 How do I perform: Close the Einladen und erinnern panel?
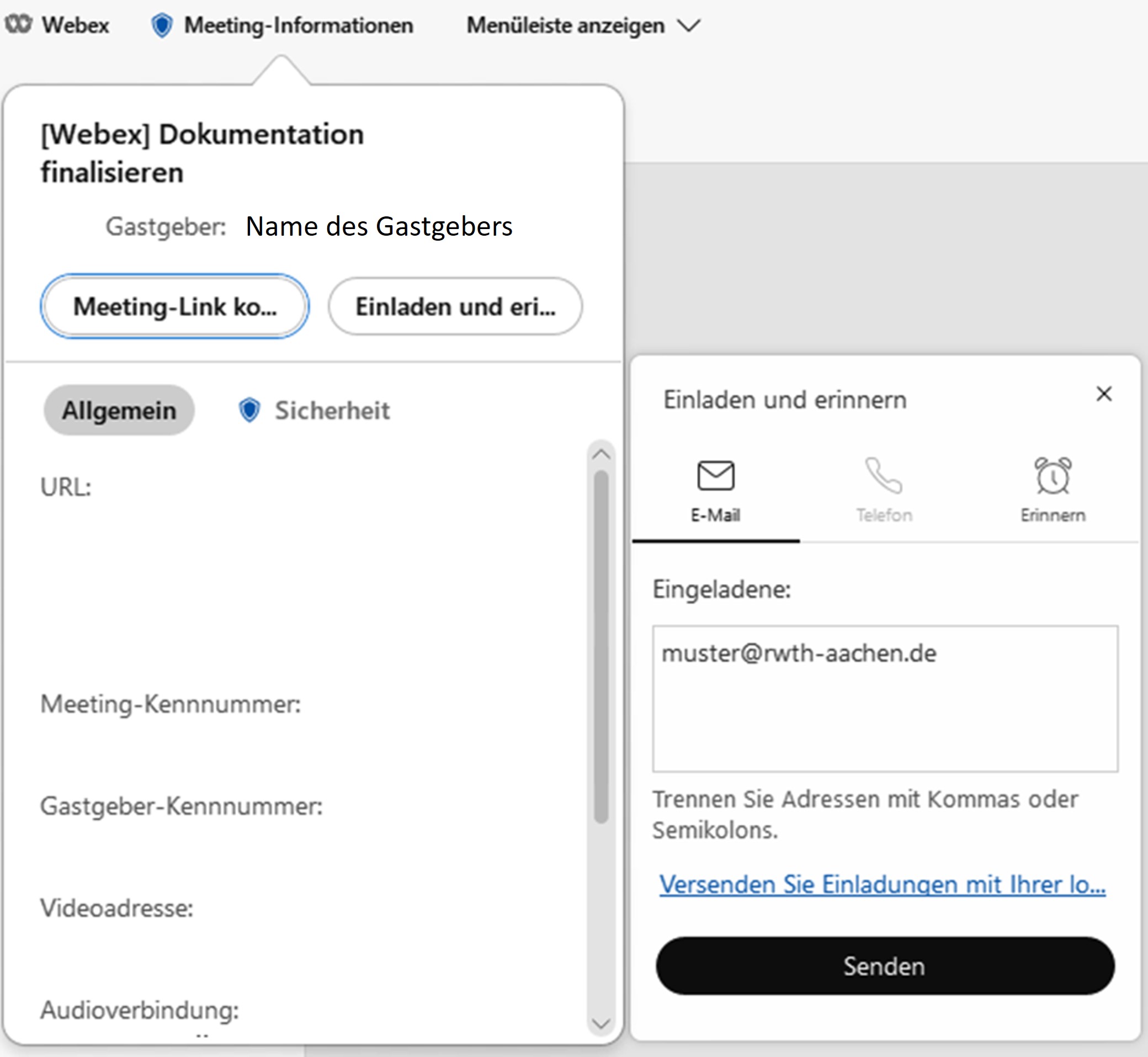pos(1104,394)
